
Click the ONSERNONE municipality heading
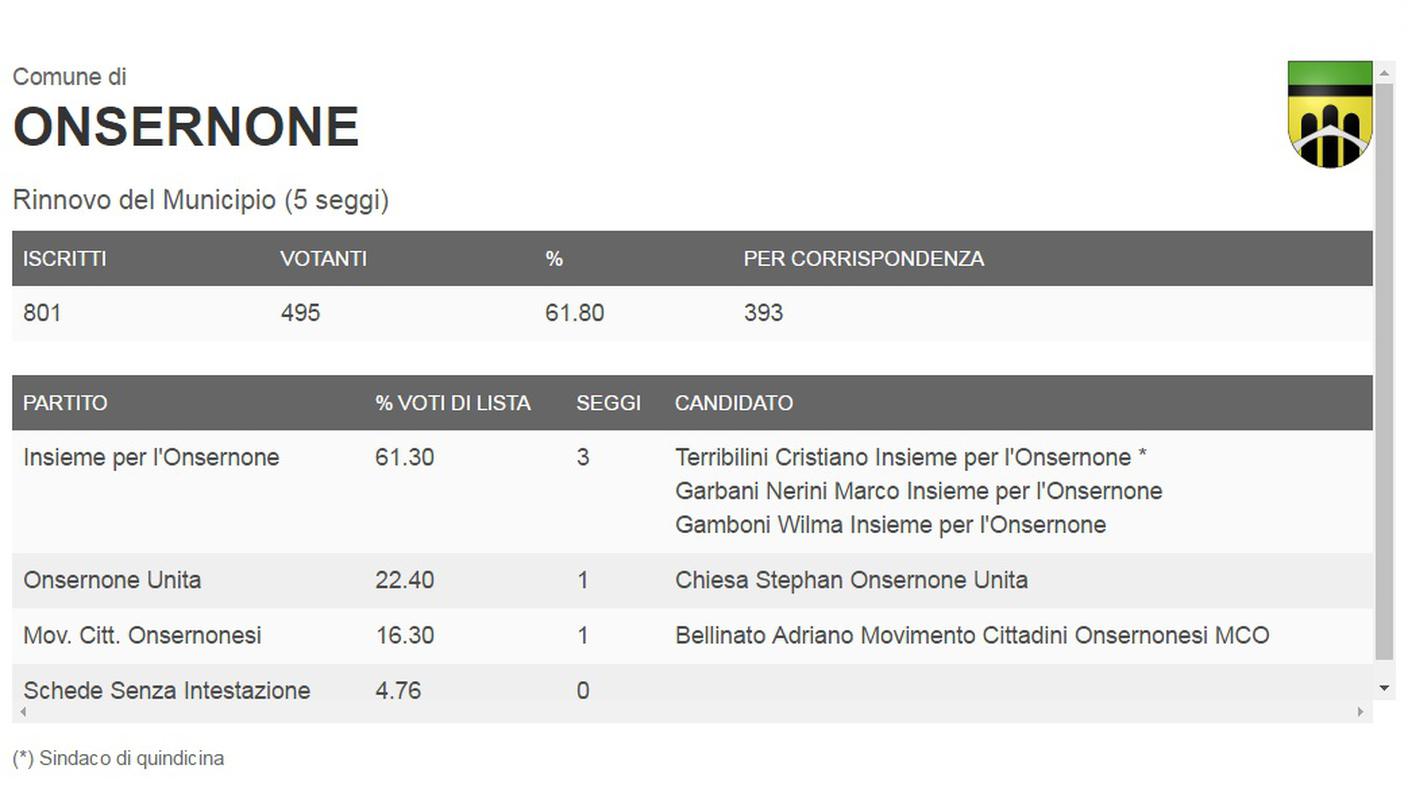point(186,127)
